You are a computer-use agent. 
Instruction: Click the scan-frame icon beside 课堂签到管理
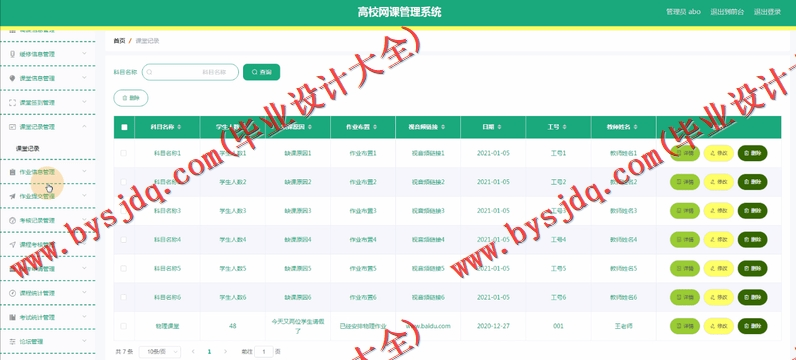[x=13, y=103]
